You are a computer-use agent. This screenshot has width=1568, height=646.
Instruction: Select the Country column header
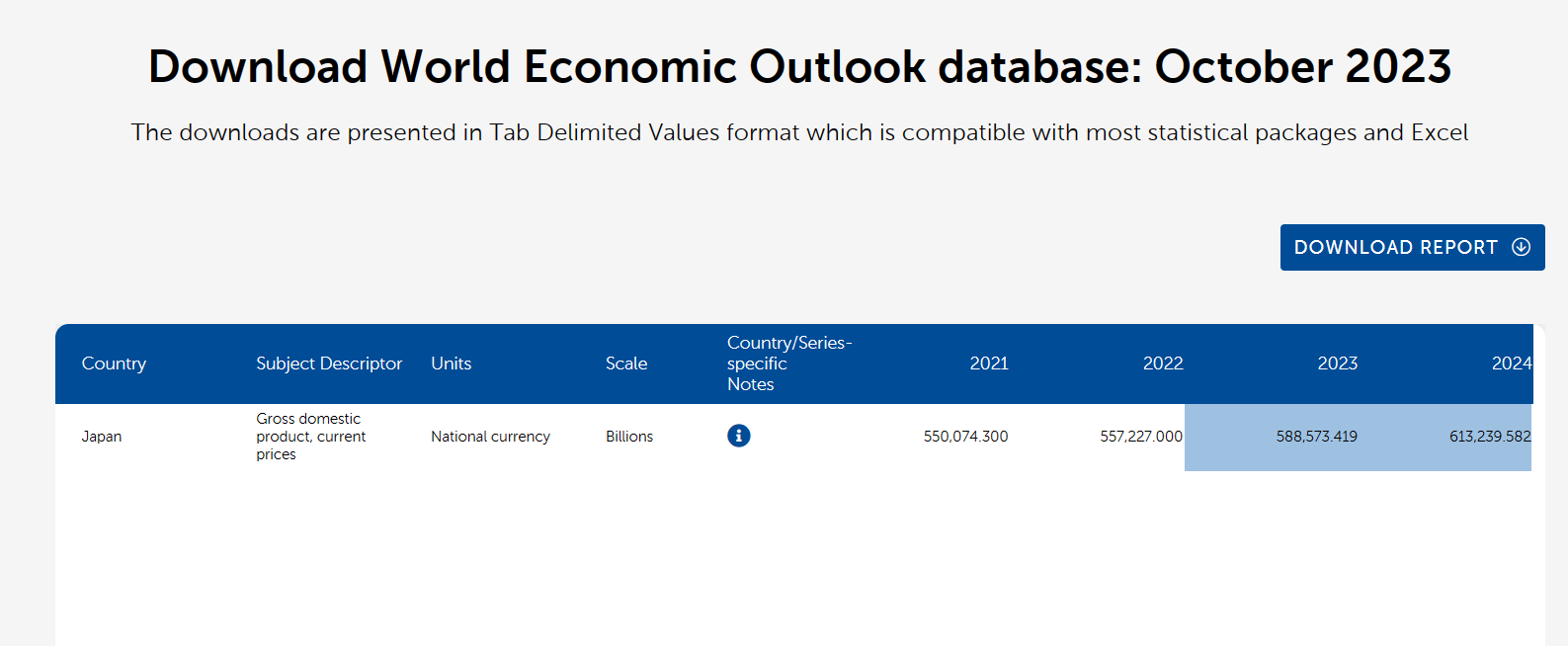point(114,363)
